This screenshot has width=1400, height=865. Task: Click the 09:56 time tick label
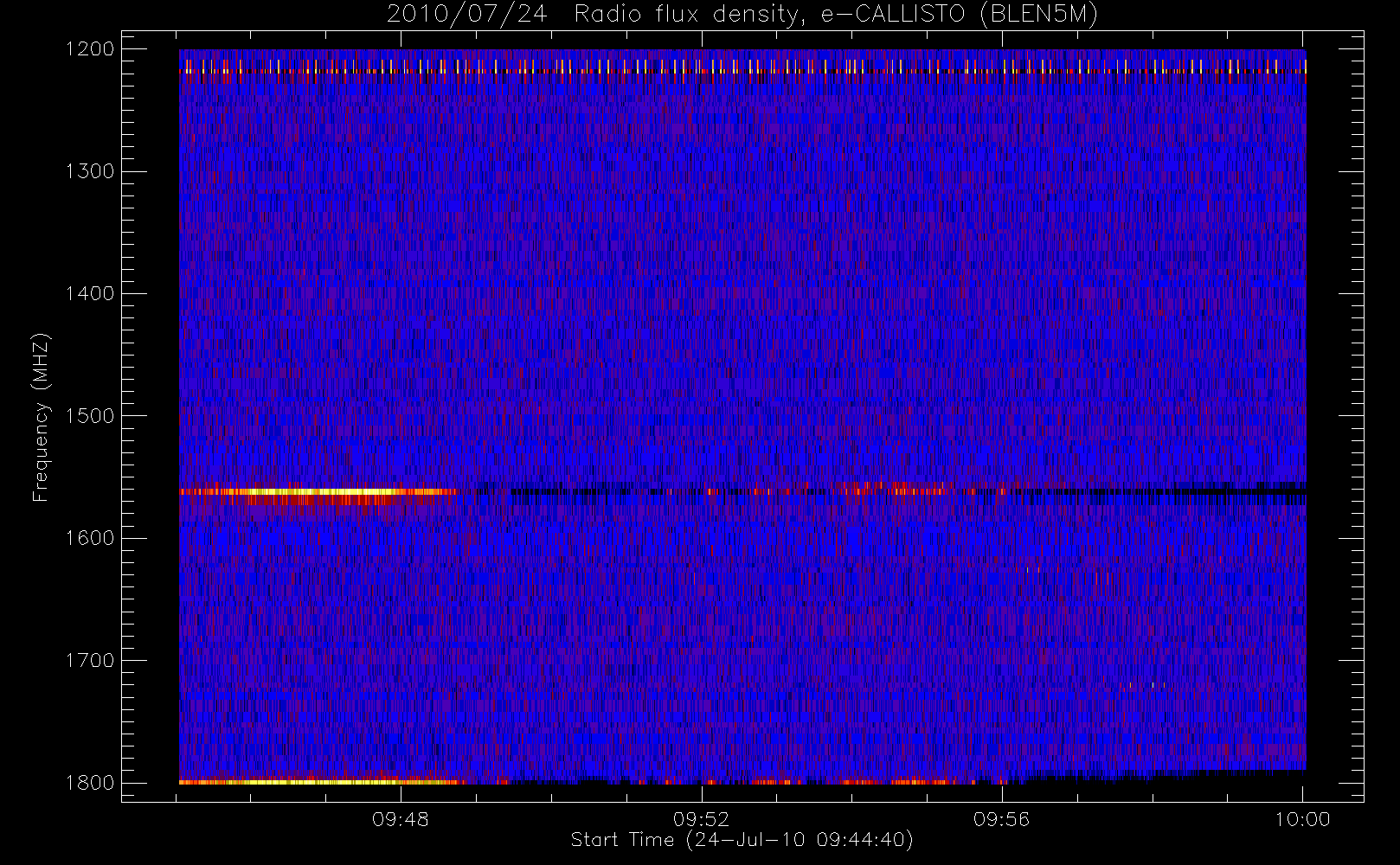point(1002,819)
